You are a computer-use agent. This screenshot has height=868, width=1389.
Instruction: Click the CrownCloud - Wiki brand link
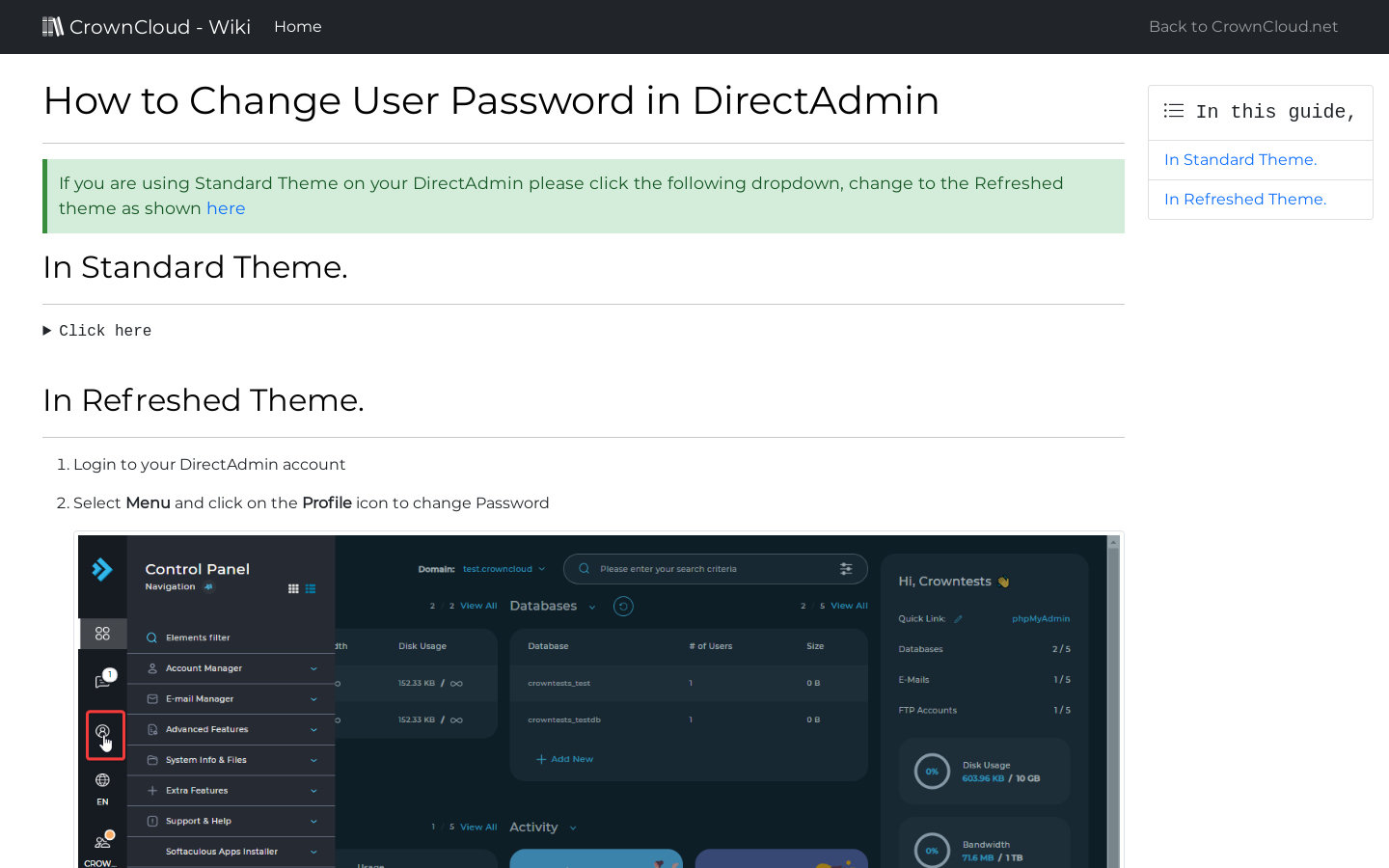tap(147, 27)
